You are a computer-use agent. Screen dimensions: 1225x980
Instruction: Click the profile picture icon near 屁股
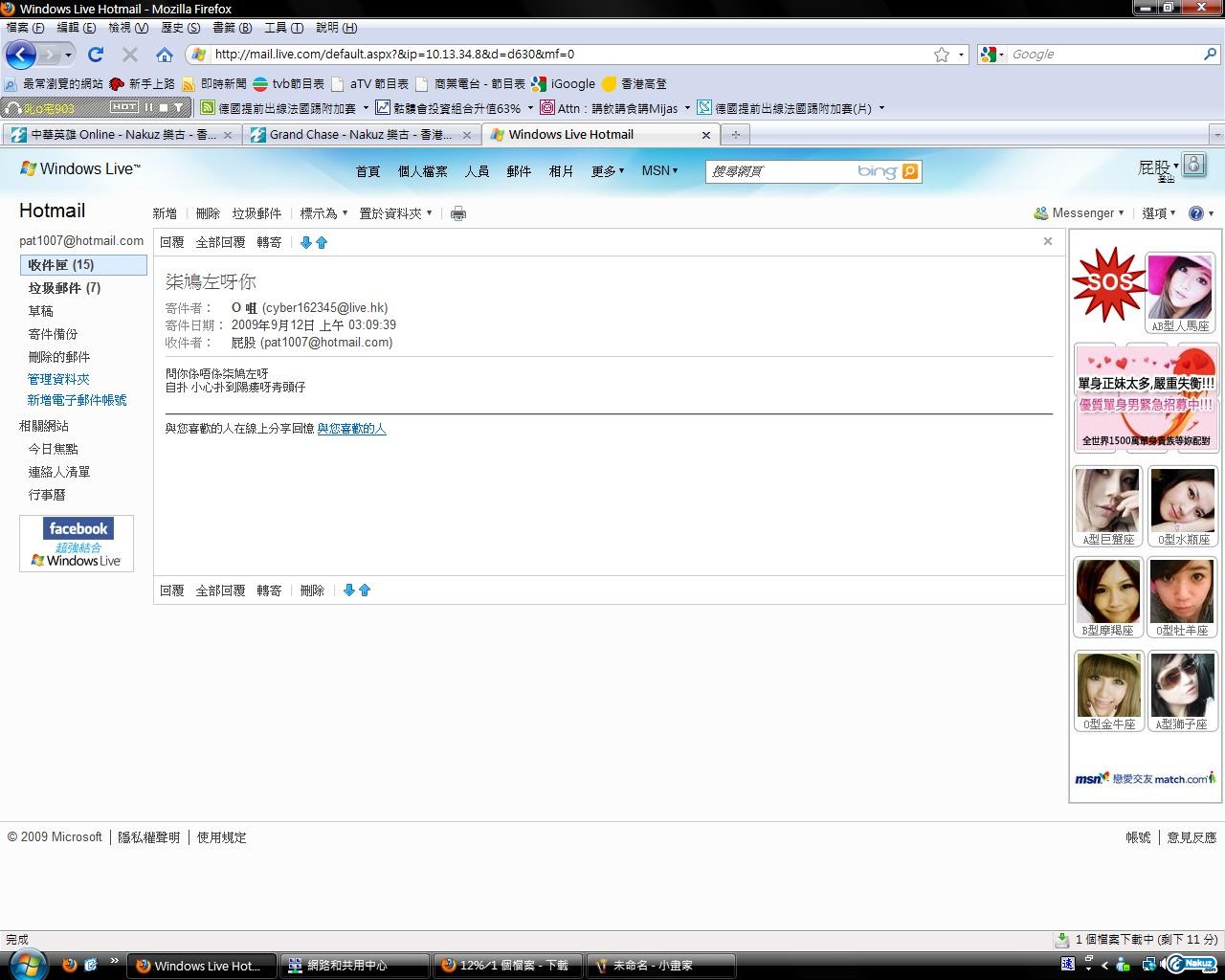click(1194, 165)
